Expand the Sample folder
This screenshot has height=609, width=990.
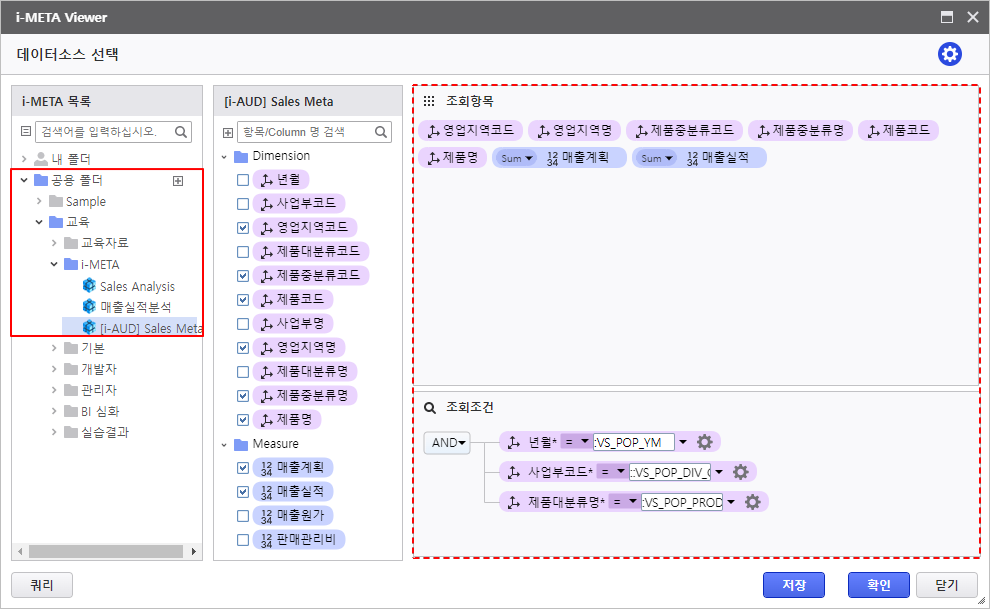point(39,202)
